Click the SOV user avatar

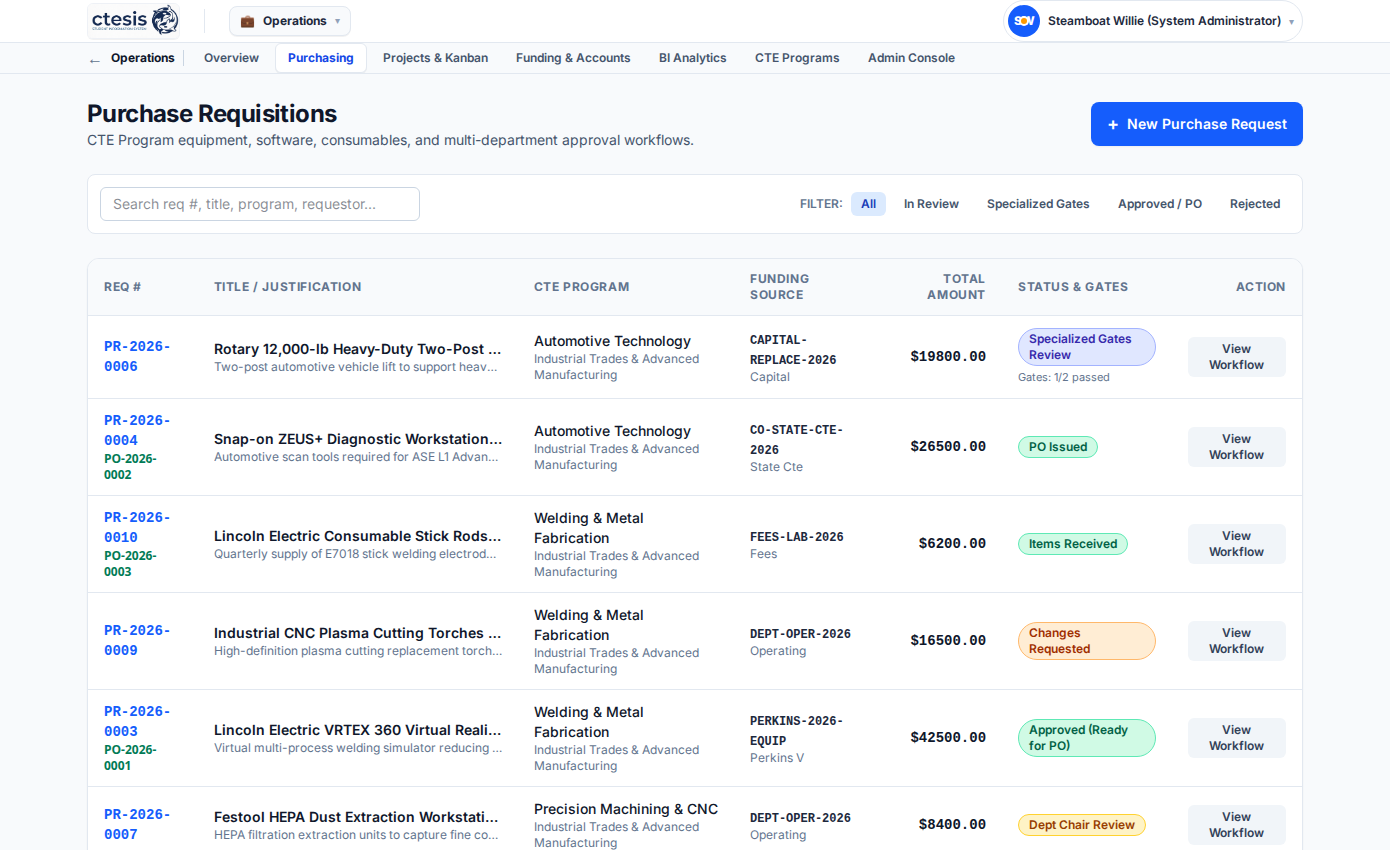(1023, 21)
